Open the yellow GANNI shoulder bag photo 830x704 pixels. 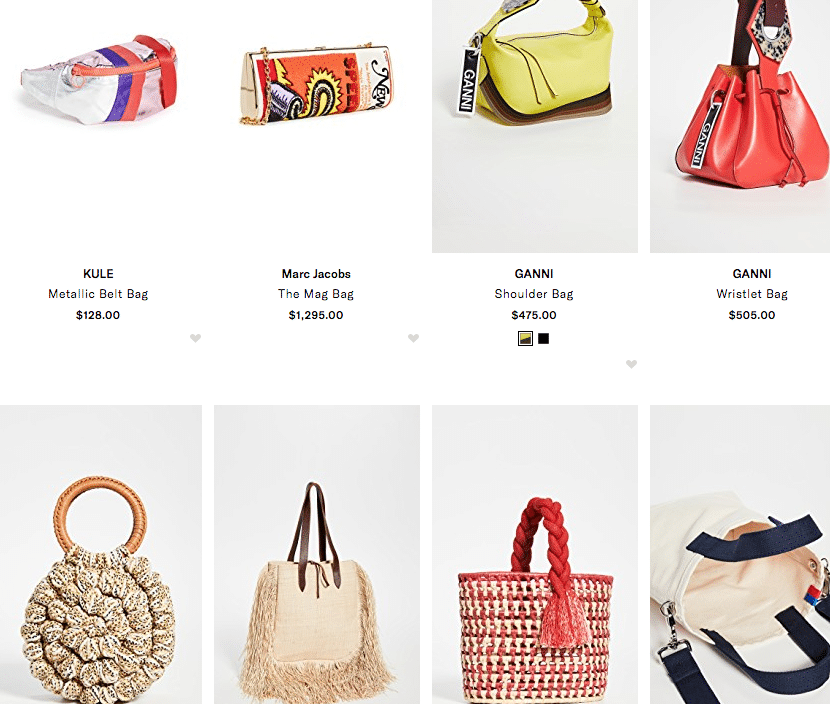[535, 126]
